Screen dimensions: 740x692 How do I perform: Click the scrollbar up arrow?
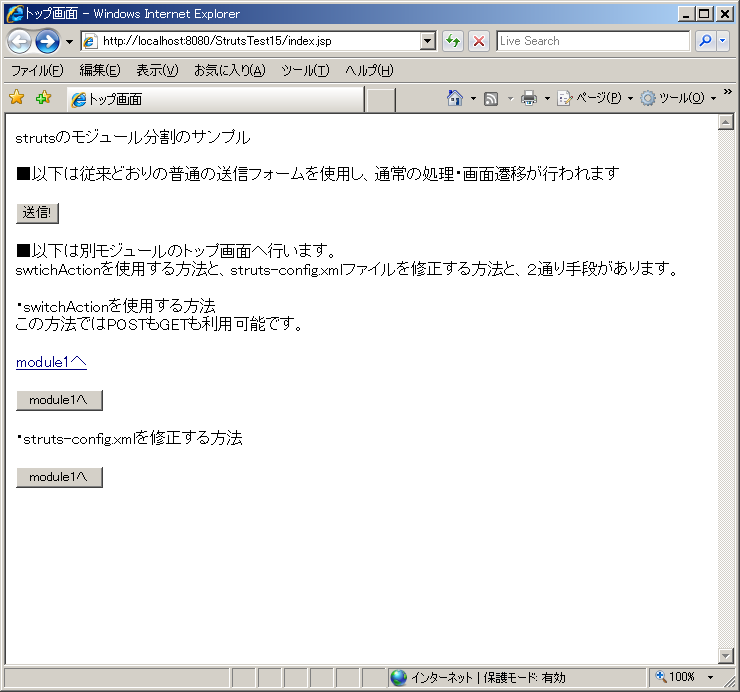[x=725, y=122]
